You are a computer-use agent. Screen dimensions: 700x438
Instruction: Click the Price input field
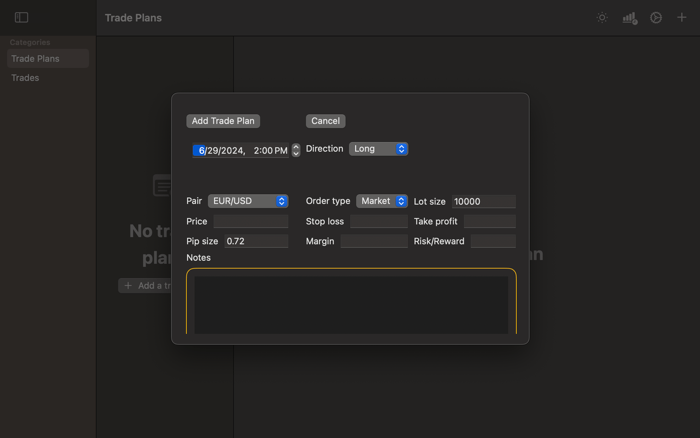coord(250,221)
